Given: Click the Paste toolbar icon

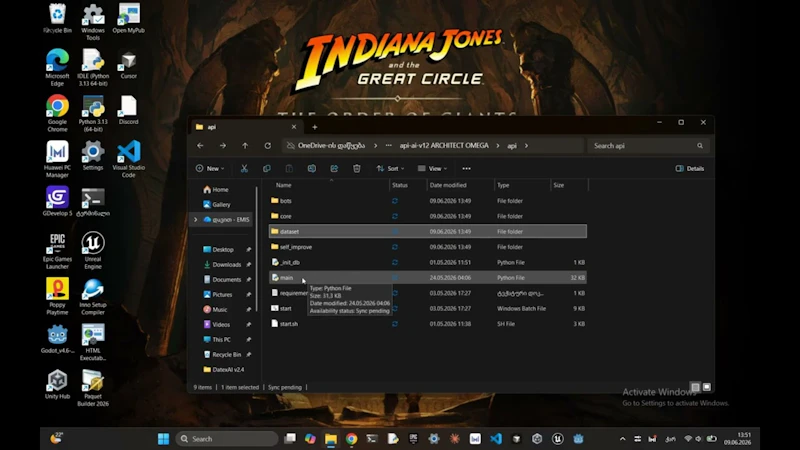Looking at the screenshot, I should pyautogui.click(x=289, y=168).
